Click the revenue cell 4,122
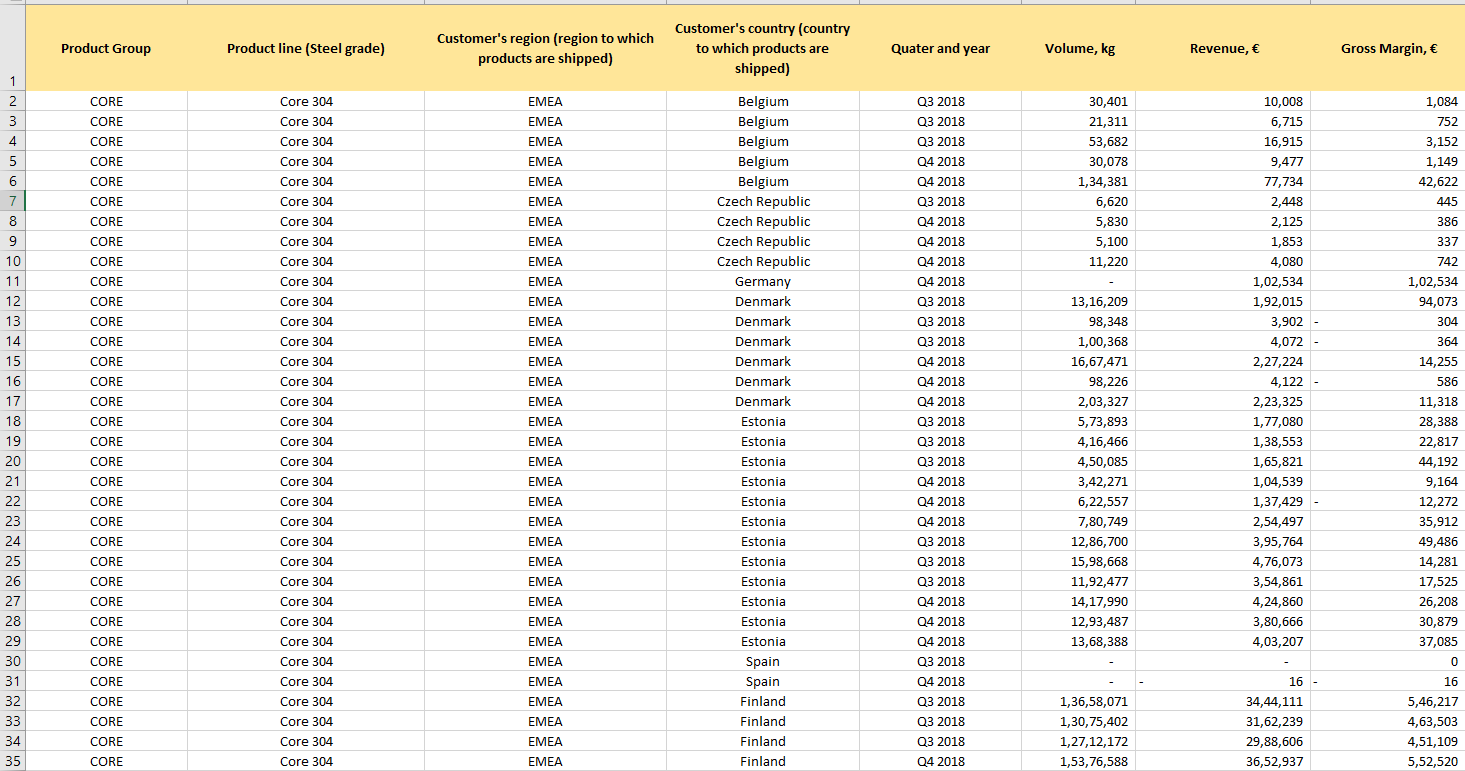1465x771 pixels. (x=1223, y=381)
